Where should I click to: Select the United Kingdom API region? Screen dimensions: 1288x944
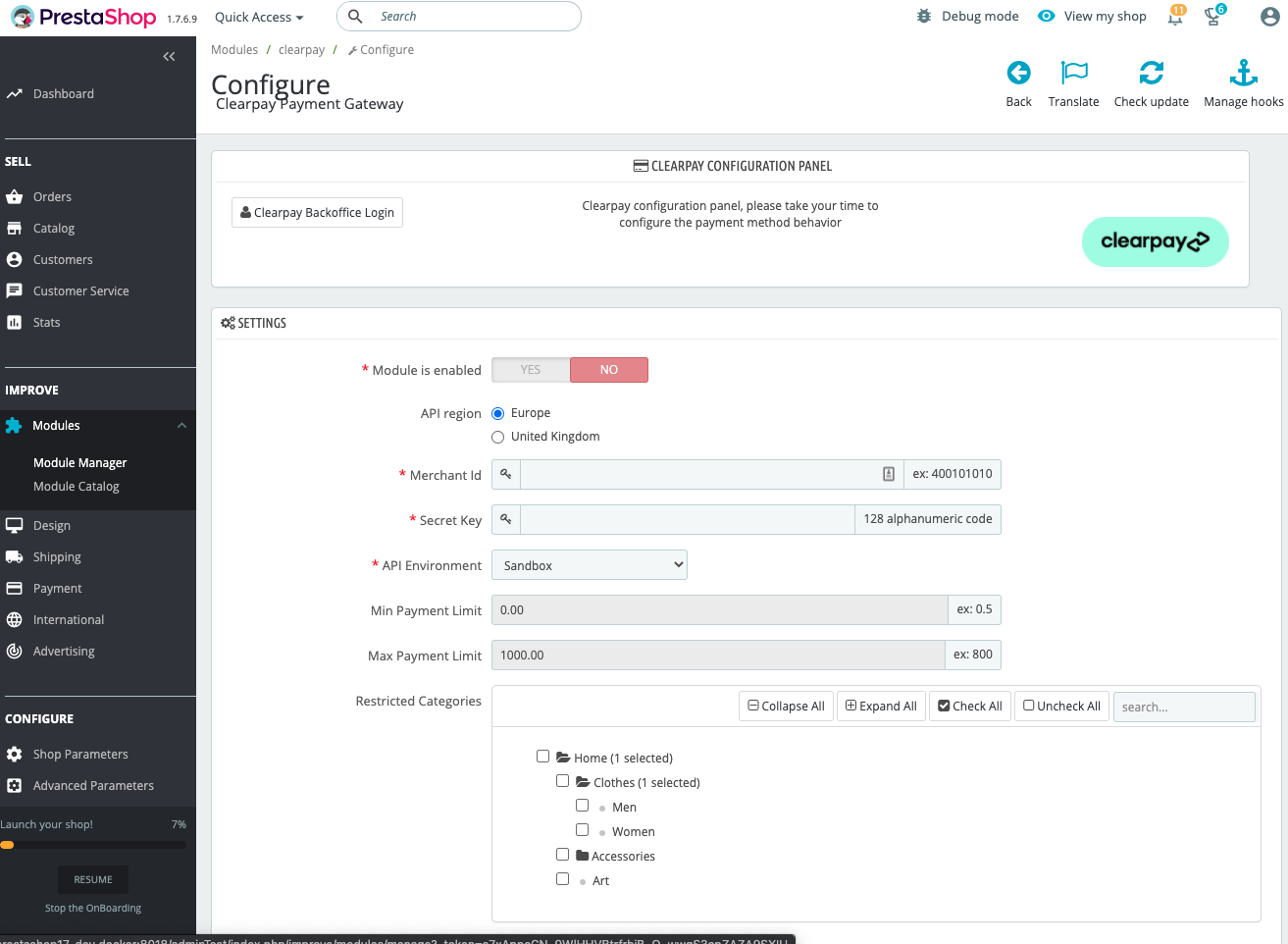[x=497, y=438]
